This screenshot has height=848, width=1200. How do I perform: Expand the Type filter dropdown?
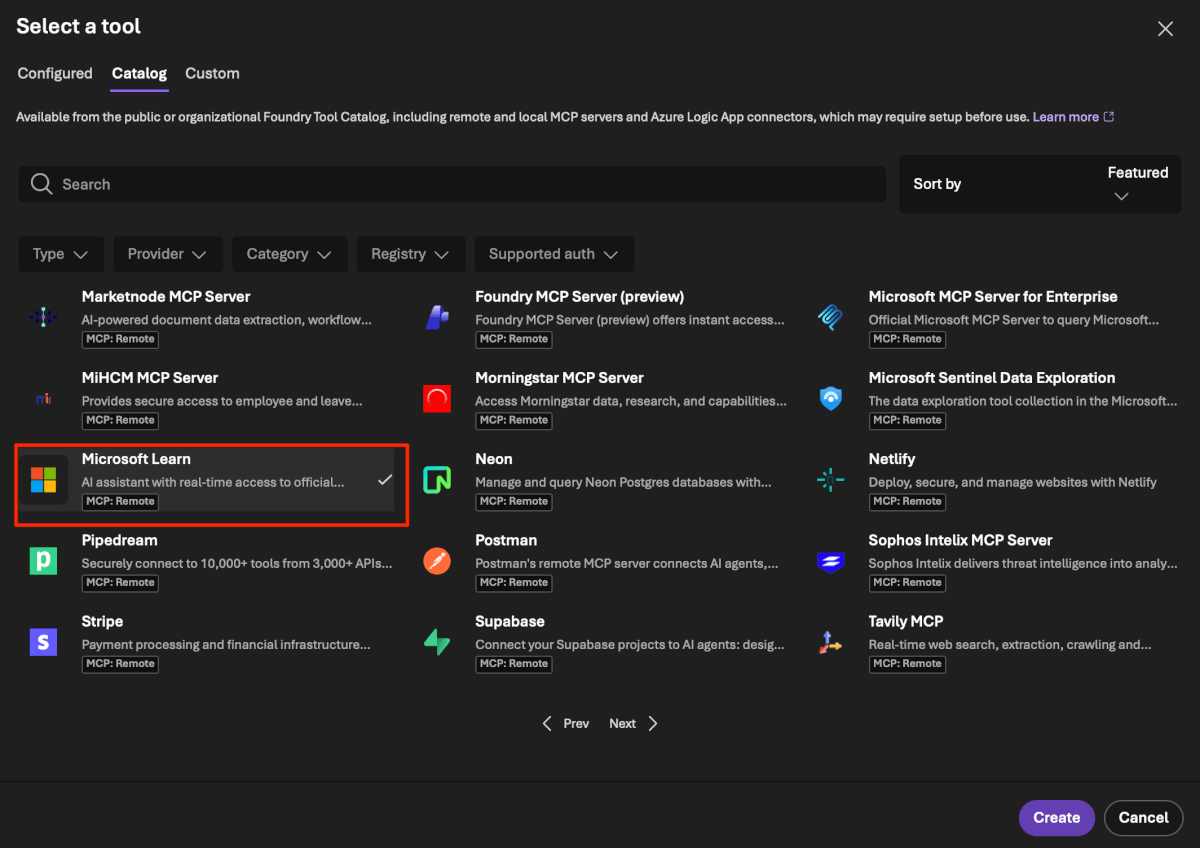[x=61, y=254]
